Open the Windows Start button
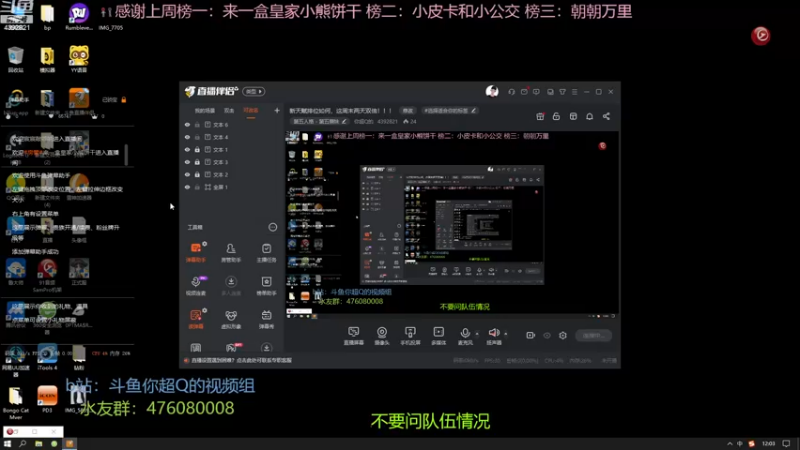This screenshot has width=800, height=450. pyautogui.click(x=7, y=444)
